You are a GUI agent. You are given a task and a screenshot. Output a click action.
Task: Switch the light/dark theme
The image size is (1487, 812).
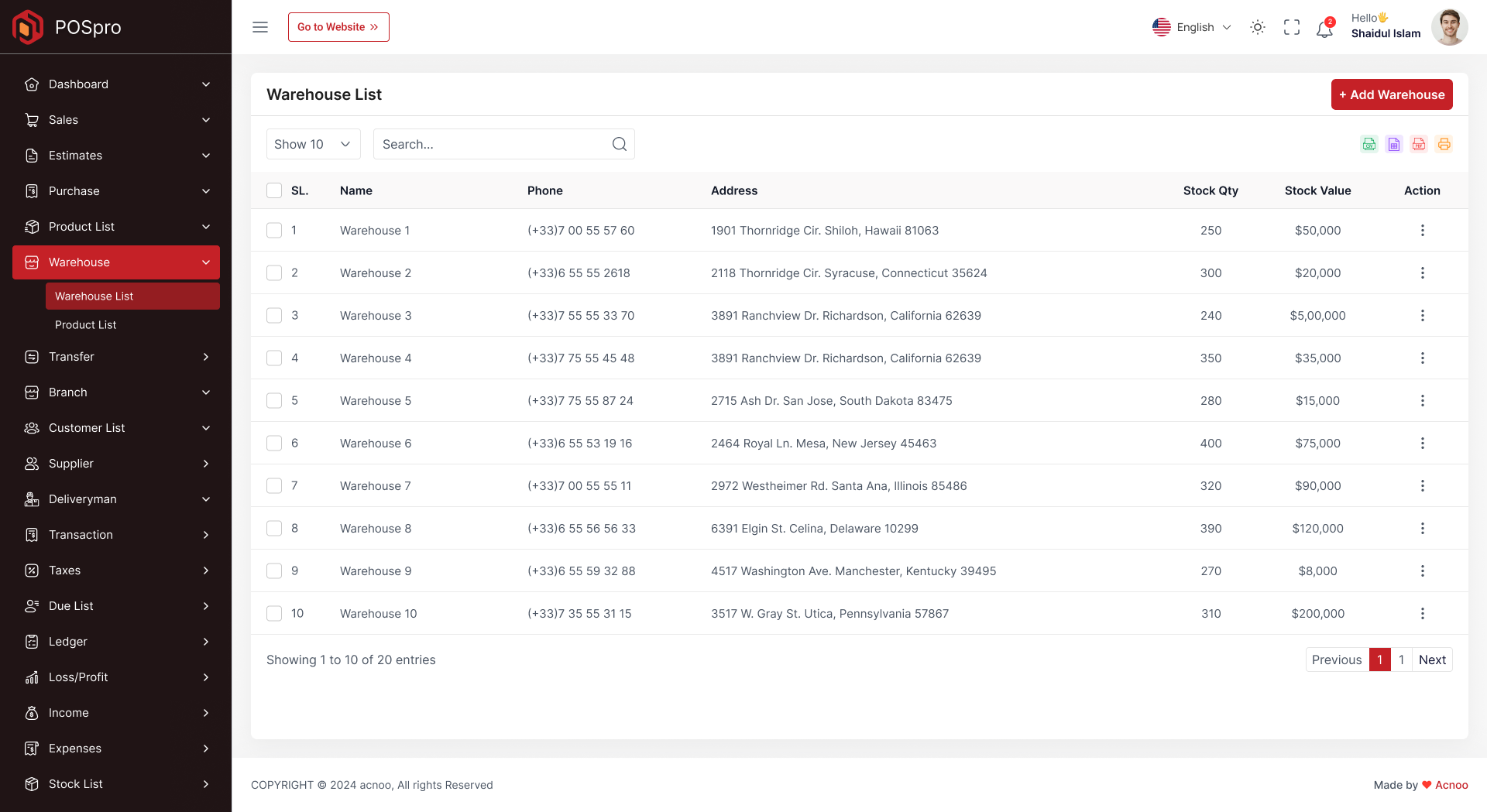pos(1258,27)
